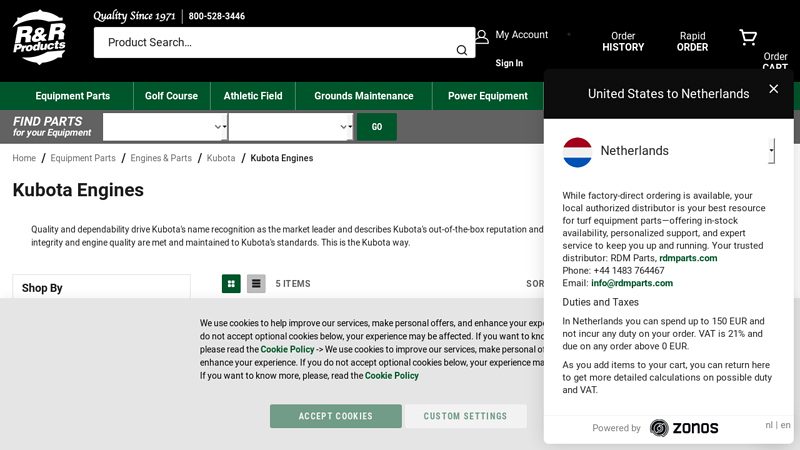Expand the second Find Parts dropdown
800x450 pixels.
[x=290, y=127]
